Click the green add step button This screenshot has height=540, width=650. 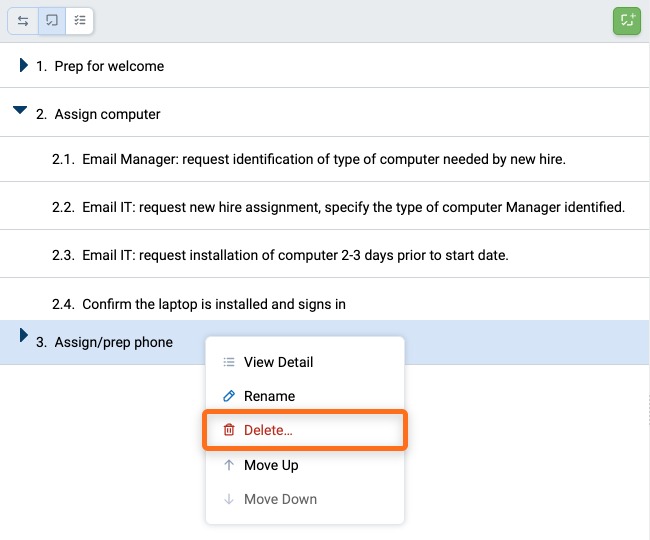tap(627, 21)
